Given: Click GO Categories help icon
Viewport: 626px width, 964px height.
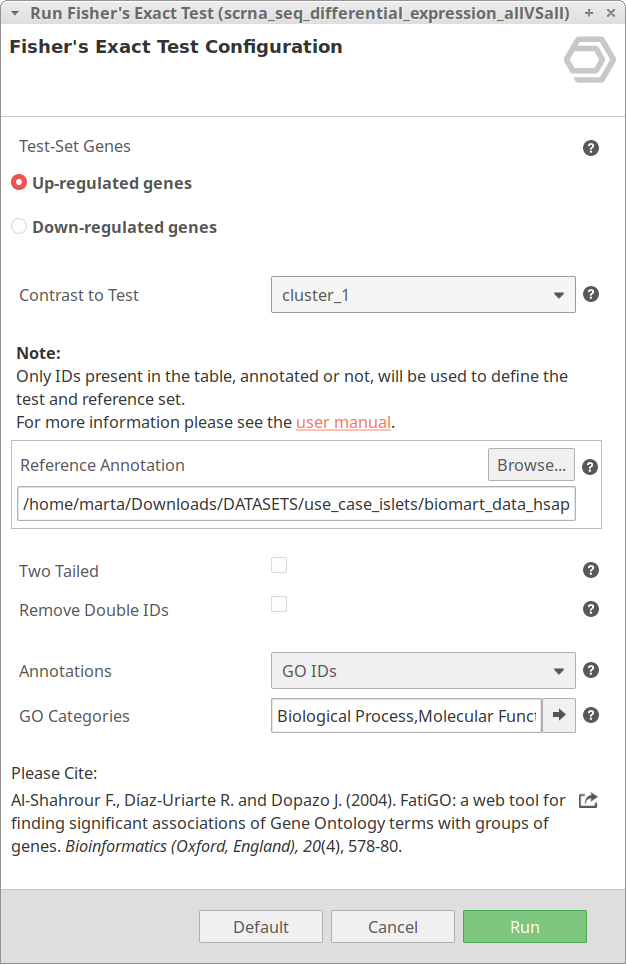Looking at the screenshot, I should 590,715.
